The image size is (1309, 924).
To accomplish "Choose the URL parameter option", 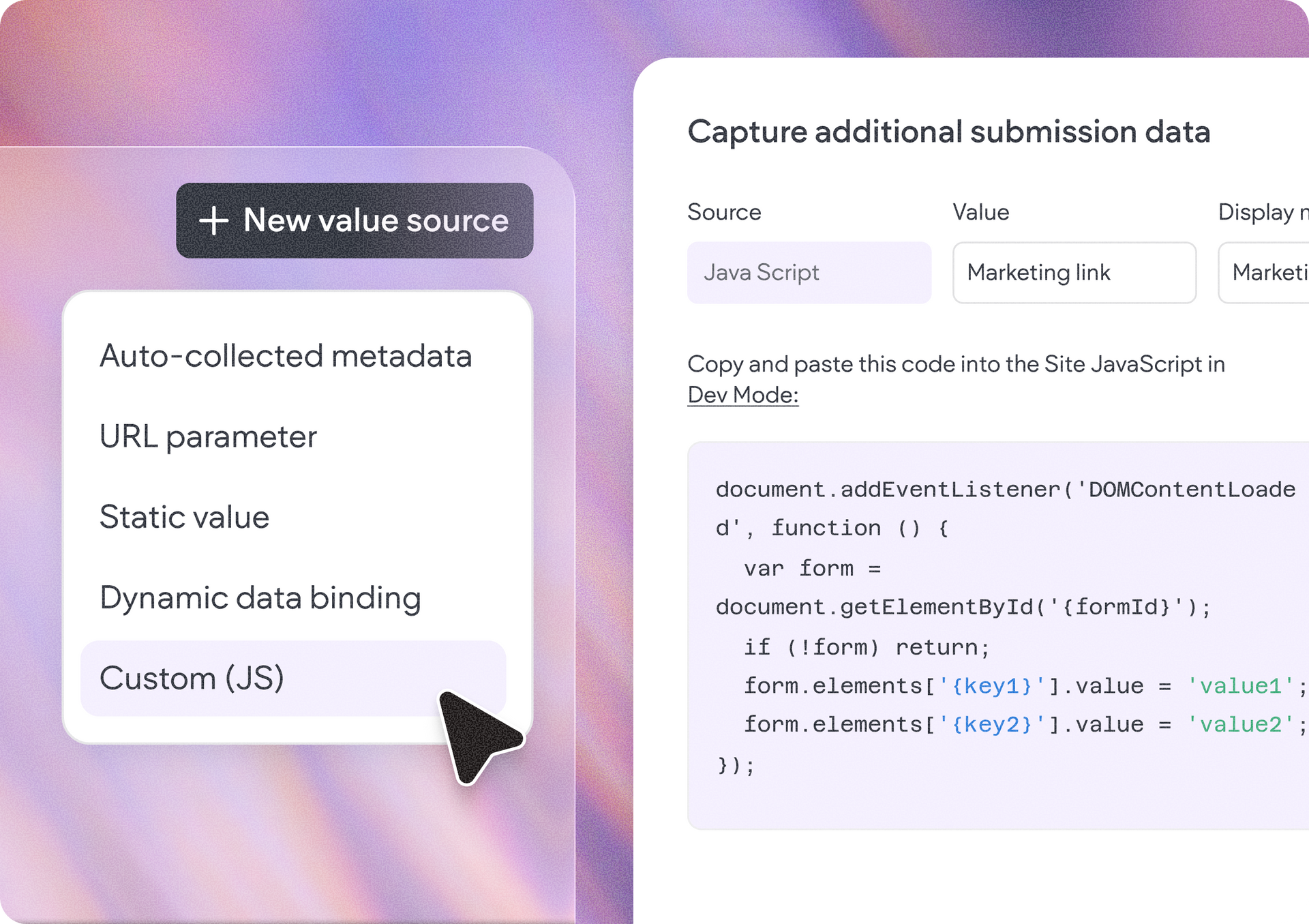I will pos(208,436).
